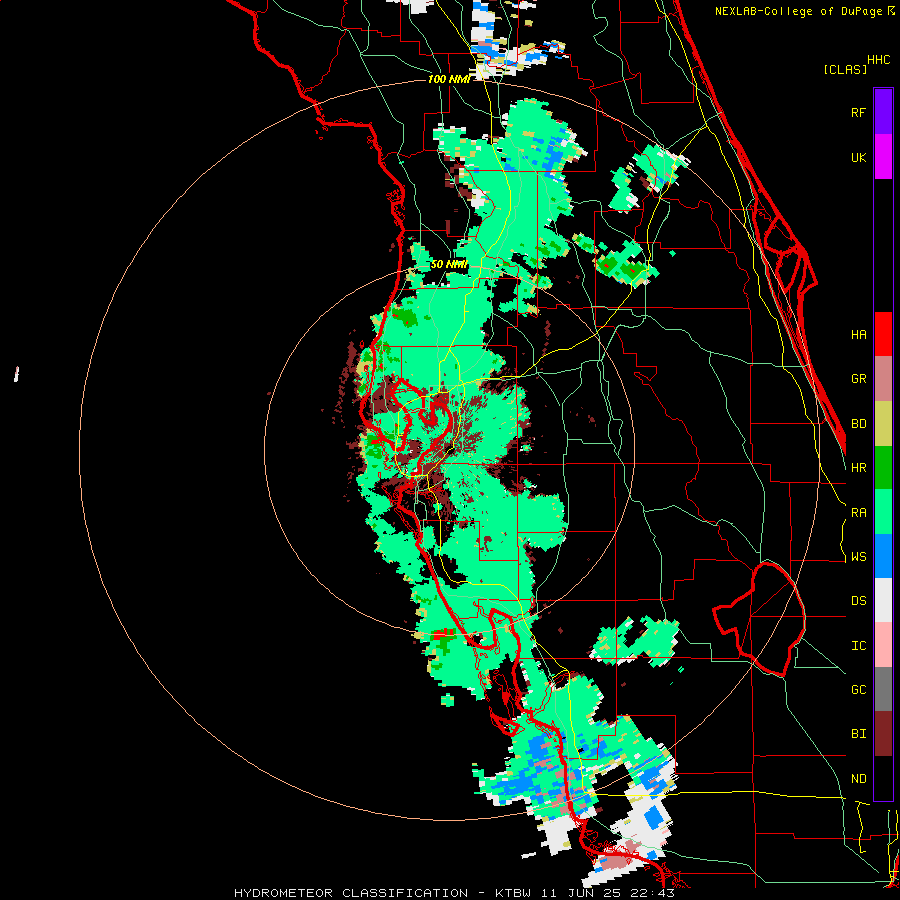Click the RA legend label
The width and height of the screenshot is (900, 900).
click(858, 513)
